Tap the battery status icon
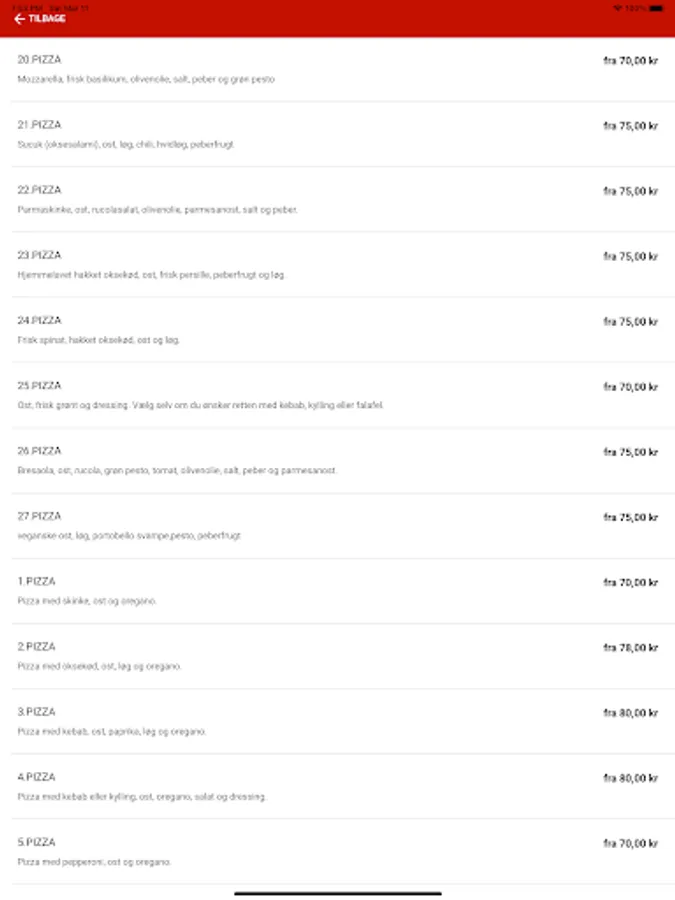This screenshot has height=900, width=675. pyautogui.click(x=655, y=7)
